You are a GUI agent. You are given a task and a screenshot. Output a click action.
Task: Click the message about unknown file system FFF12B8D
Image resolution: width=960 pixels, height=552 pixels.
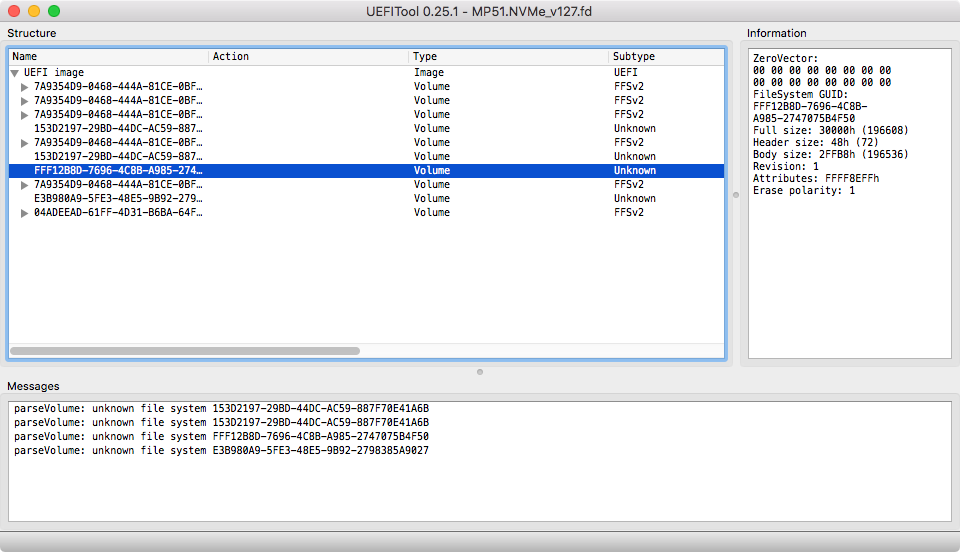pyautogui.click(x=222, y=436)
